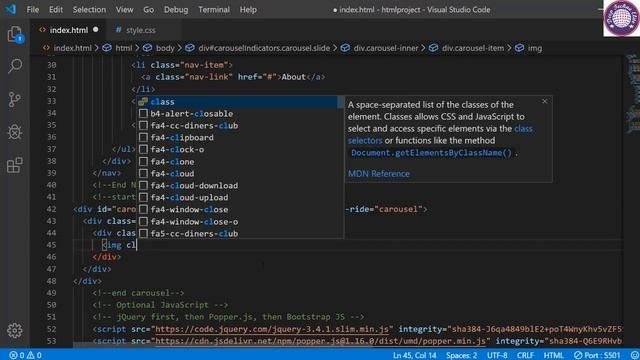Follow the MDN Reference link
This screenshot has width=640, height=360.
pyautogui.click(x=379, y=173)
